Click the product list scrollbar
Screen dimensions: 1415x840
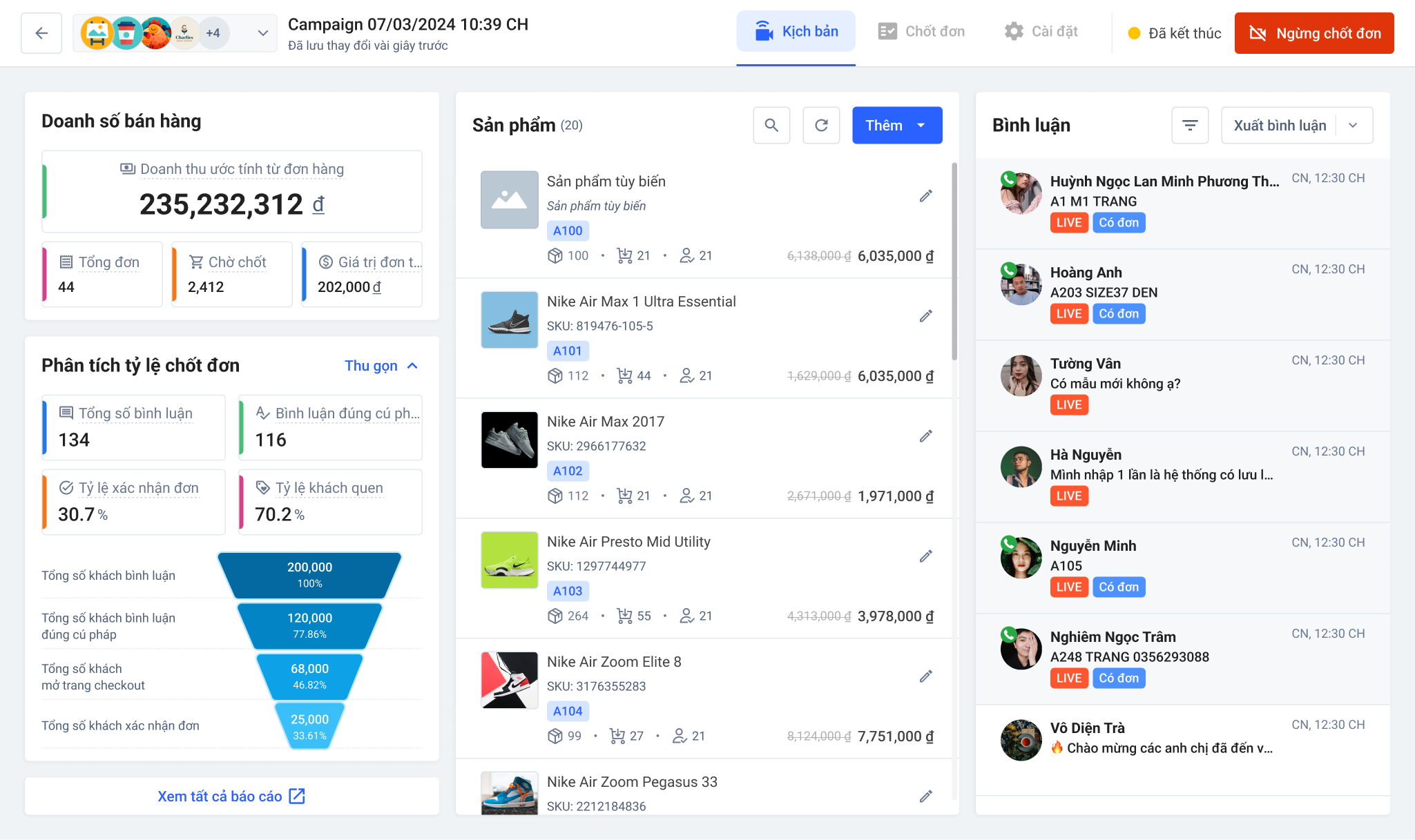click(954, 261)
